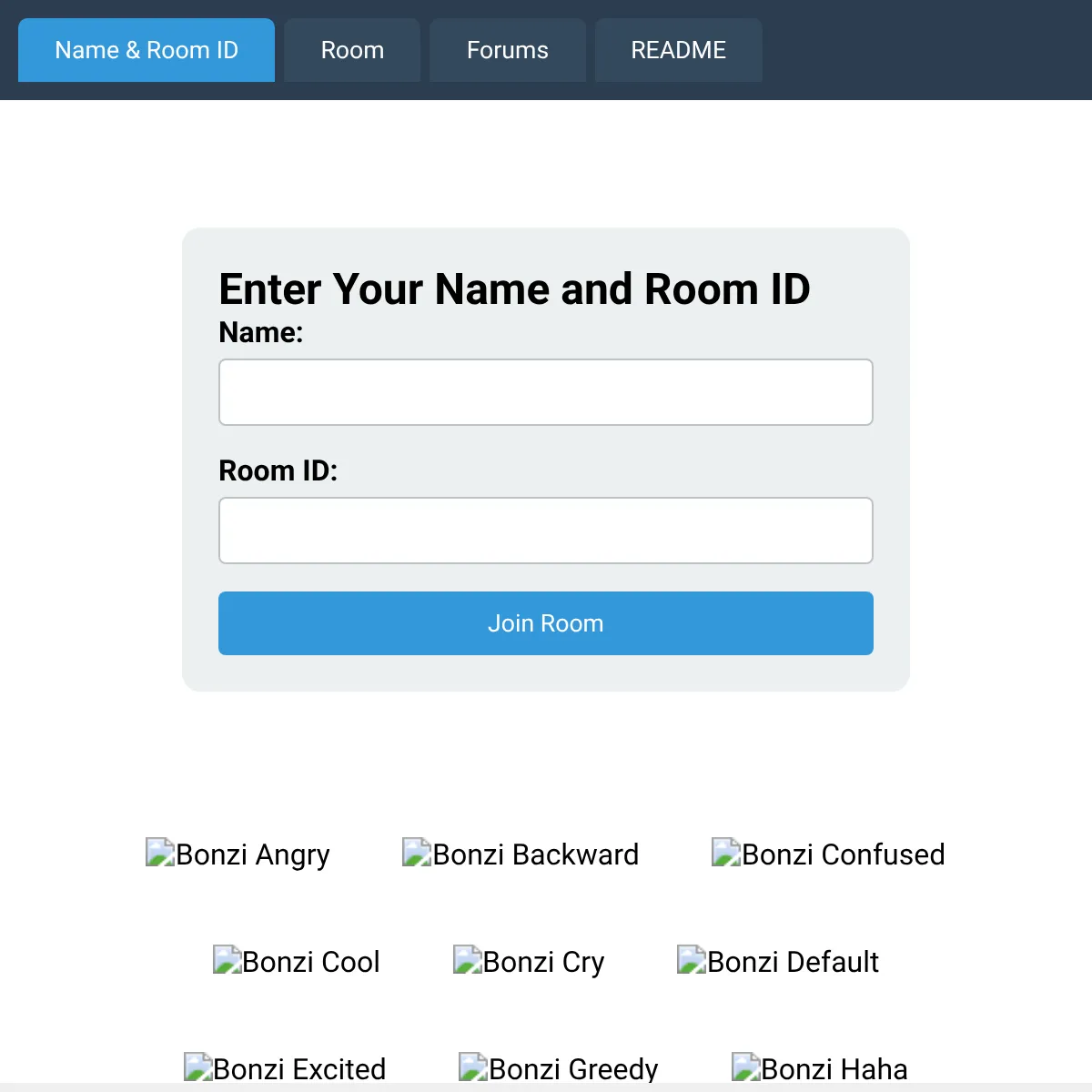Choose the Bonzi Backward avatar image

tap(521, 854)
